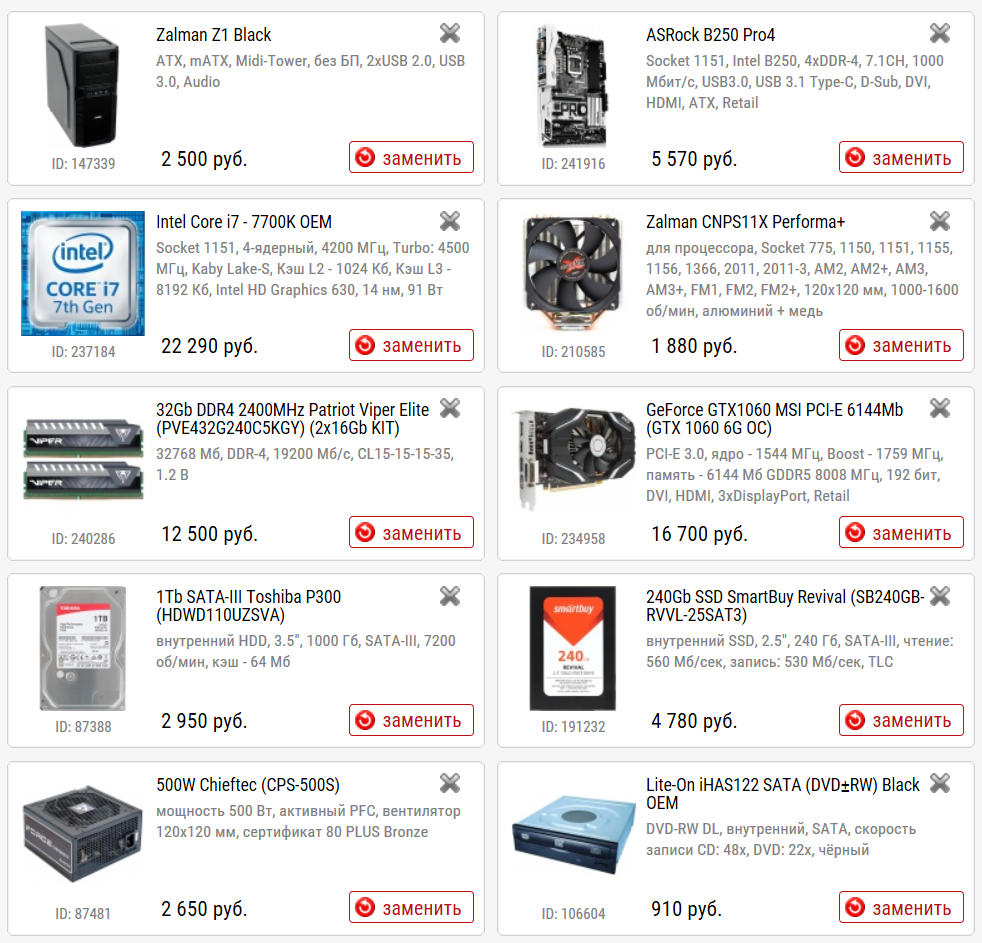Open Intel Core i7 processor thumbnail

tap(83, 274)
